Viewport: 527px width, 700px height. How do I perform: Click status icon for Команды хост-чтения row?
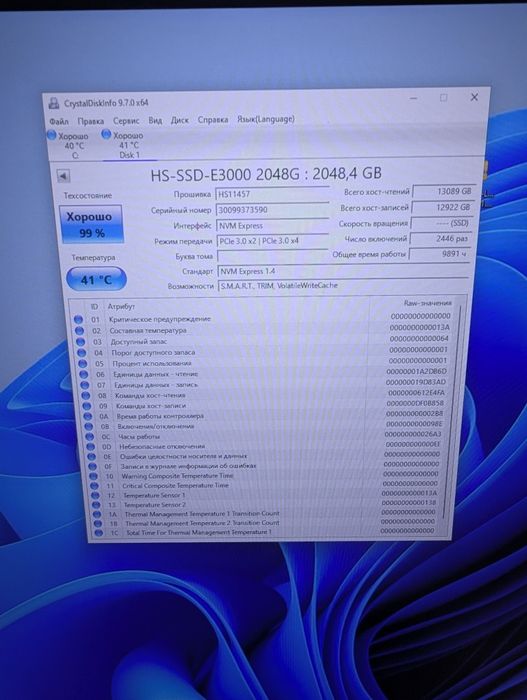(x=86, y=396)
